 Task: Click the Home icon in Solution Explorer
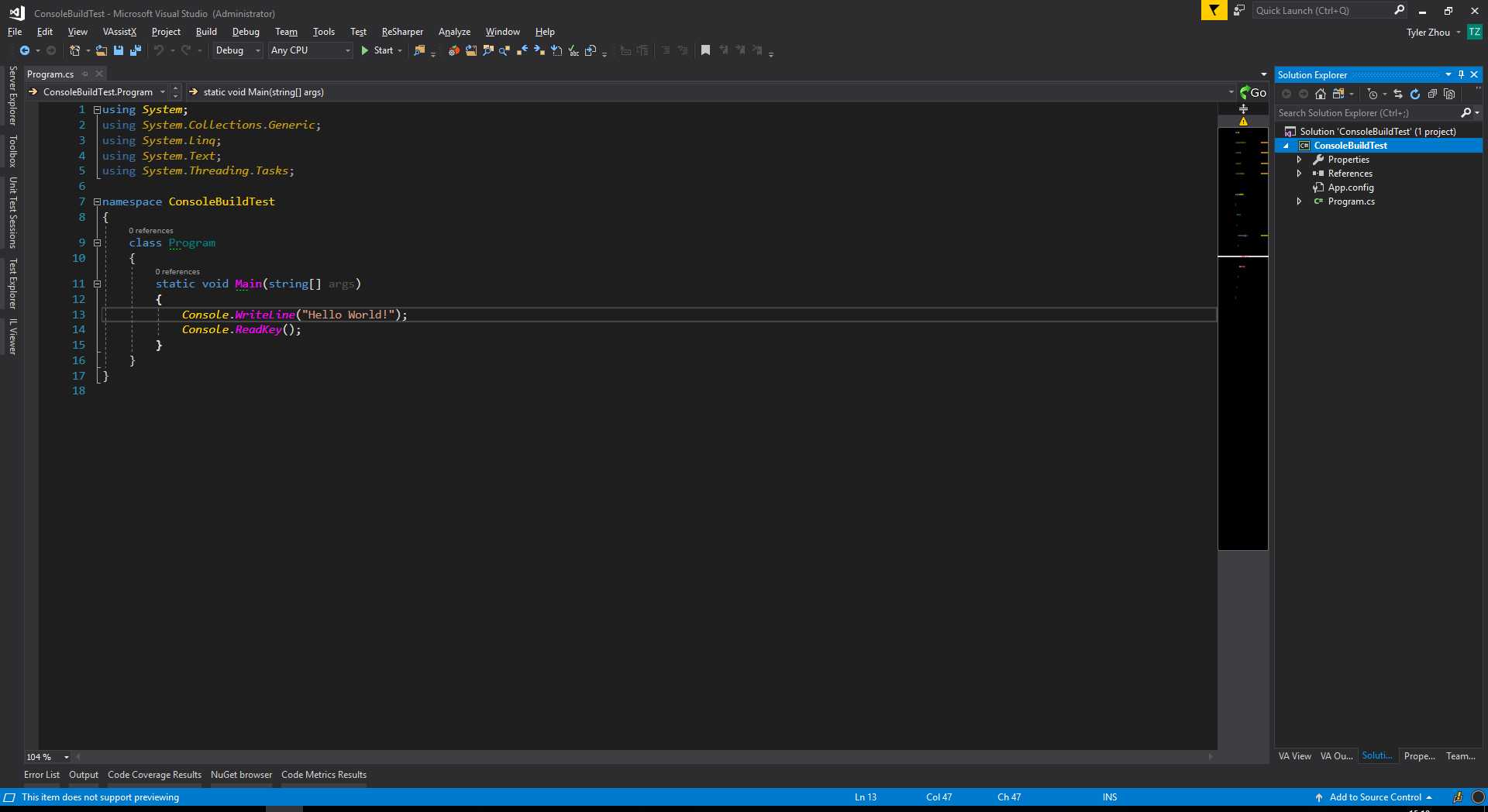coord(1321,94)
